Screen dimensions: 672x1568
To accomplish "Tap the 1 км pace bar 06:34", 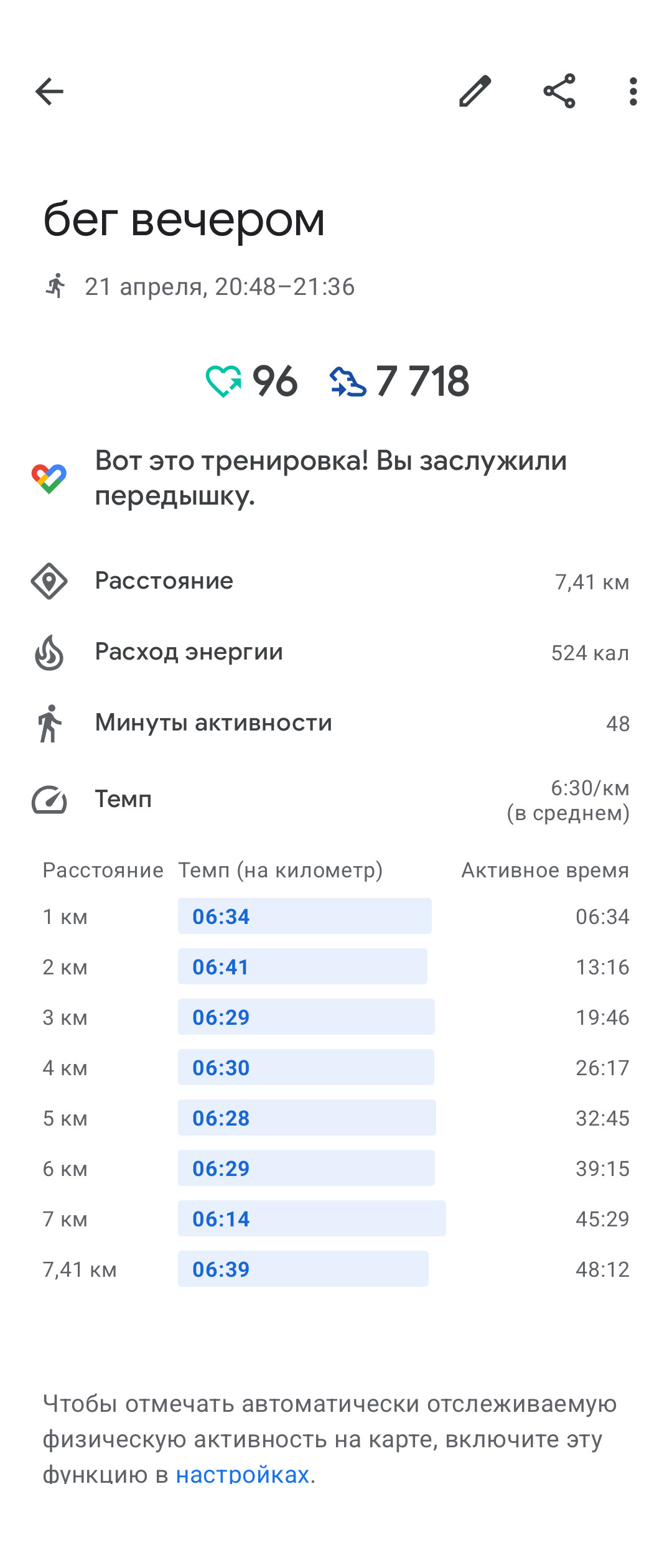I will coord(305,916).
